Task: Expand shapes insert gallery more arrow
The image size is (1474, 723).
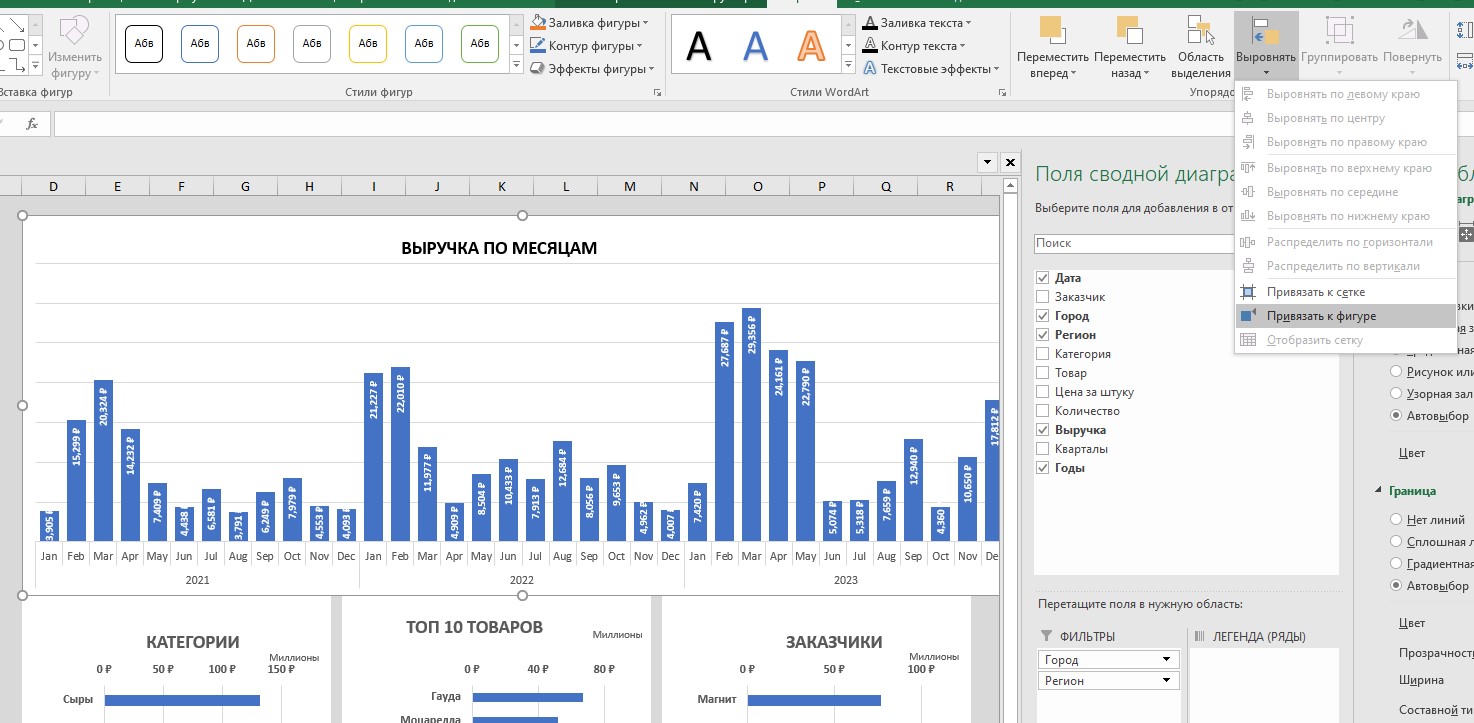Action: click(x=36, y=66)
